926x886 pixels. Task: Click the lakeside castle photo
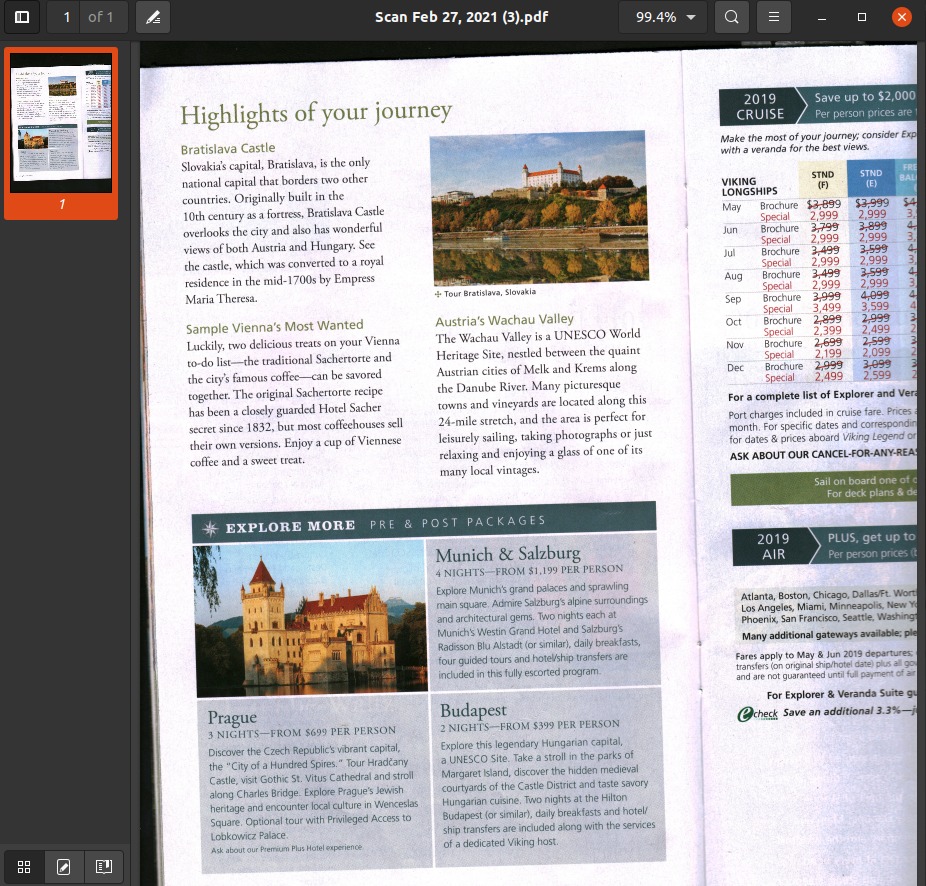pos(310,618)
